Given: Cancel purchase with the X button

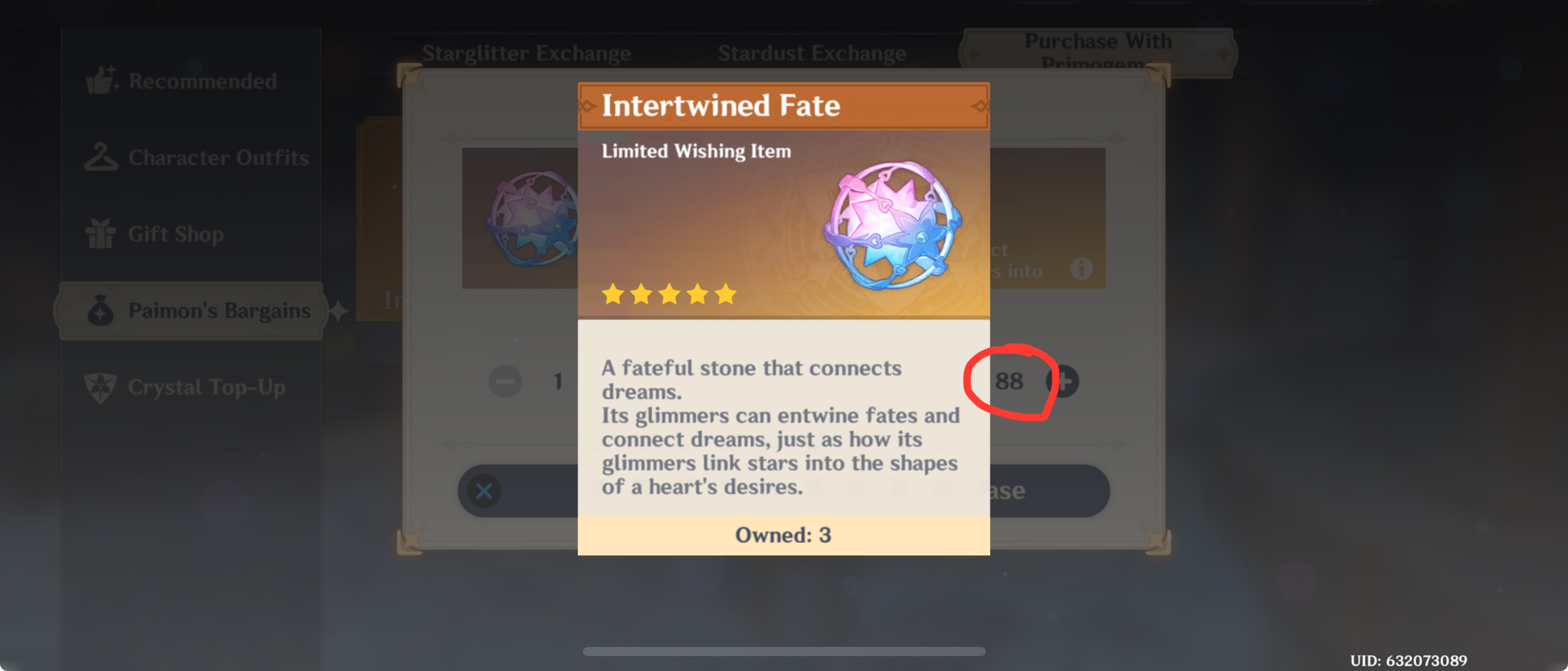Looking at the screenshot, I should pyautogui.click(x=484, y=491).
